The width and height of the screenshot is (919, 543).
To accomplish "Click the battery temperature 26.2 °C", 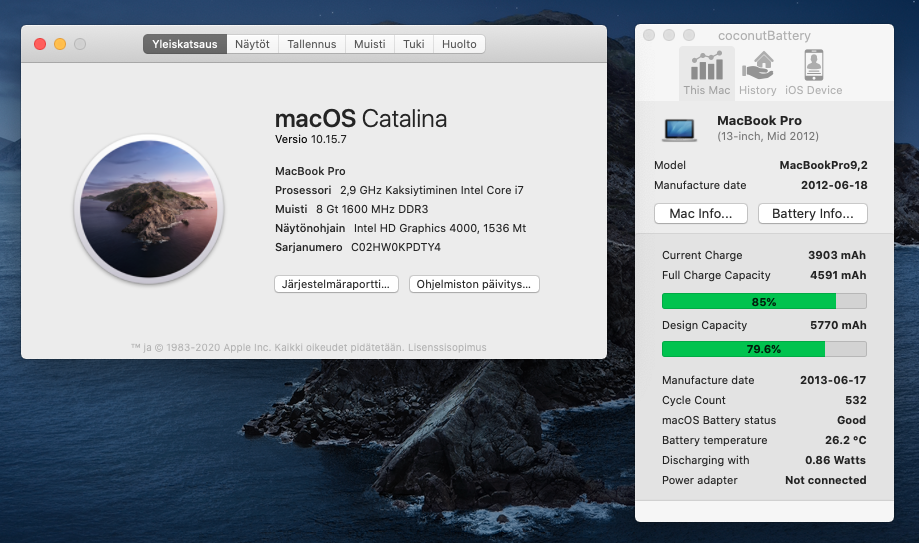I will click(846, 440).
